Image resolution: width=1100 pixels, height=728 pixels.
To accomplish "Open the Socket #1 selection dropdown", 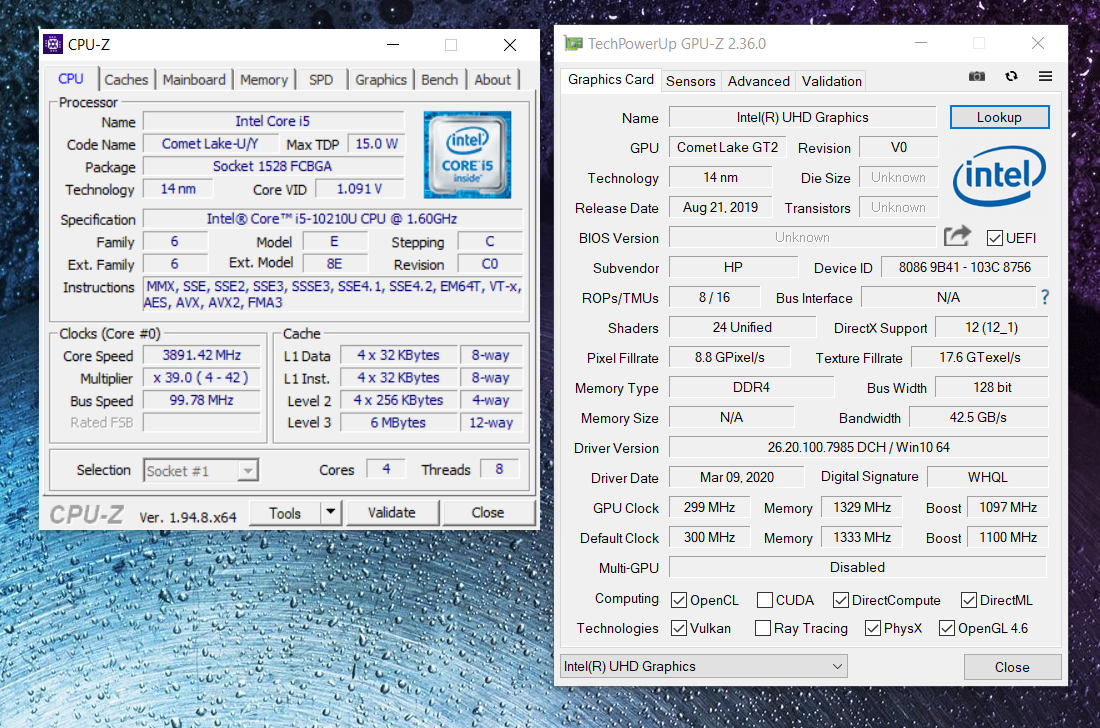I will (x=201, y=470).
